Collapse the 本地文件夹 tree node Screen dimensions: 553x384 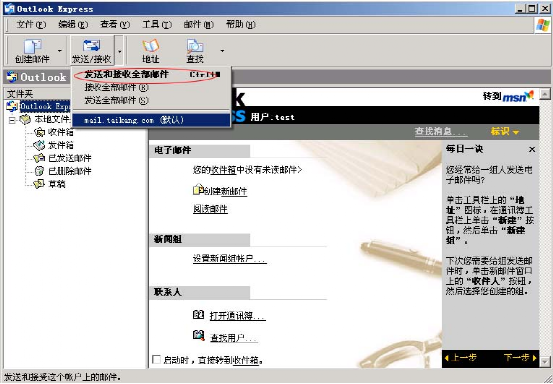[12, 120]
